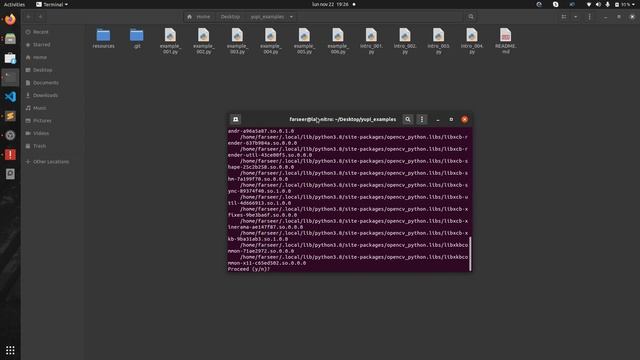Open the view options dropdown in Files

(x=576, y=17)
